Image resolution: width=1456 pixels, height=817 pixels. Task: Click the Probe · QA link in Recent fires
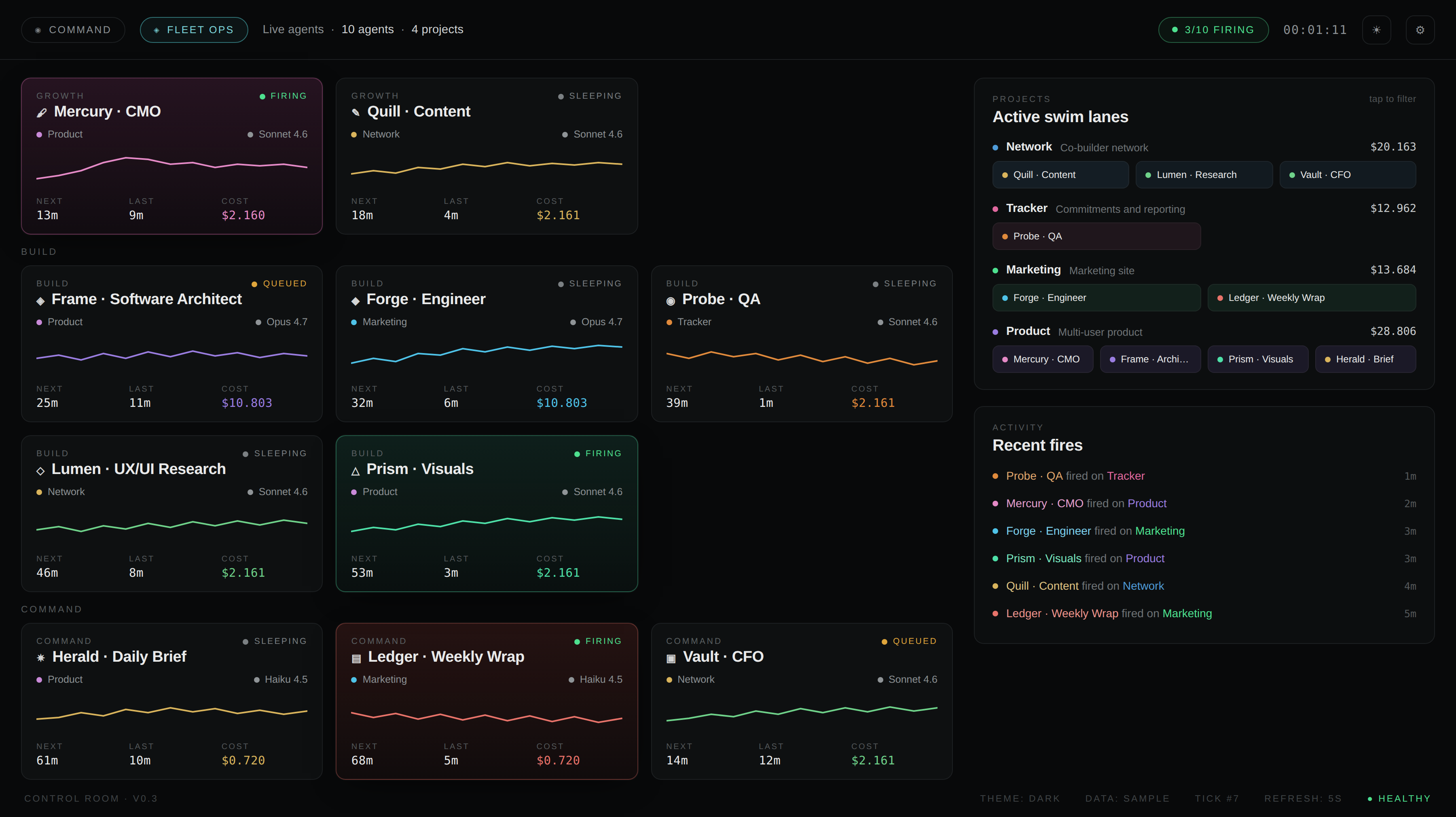click(x=1034, y=476)
